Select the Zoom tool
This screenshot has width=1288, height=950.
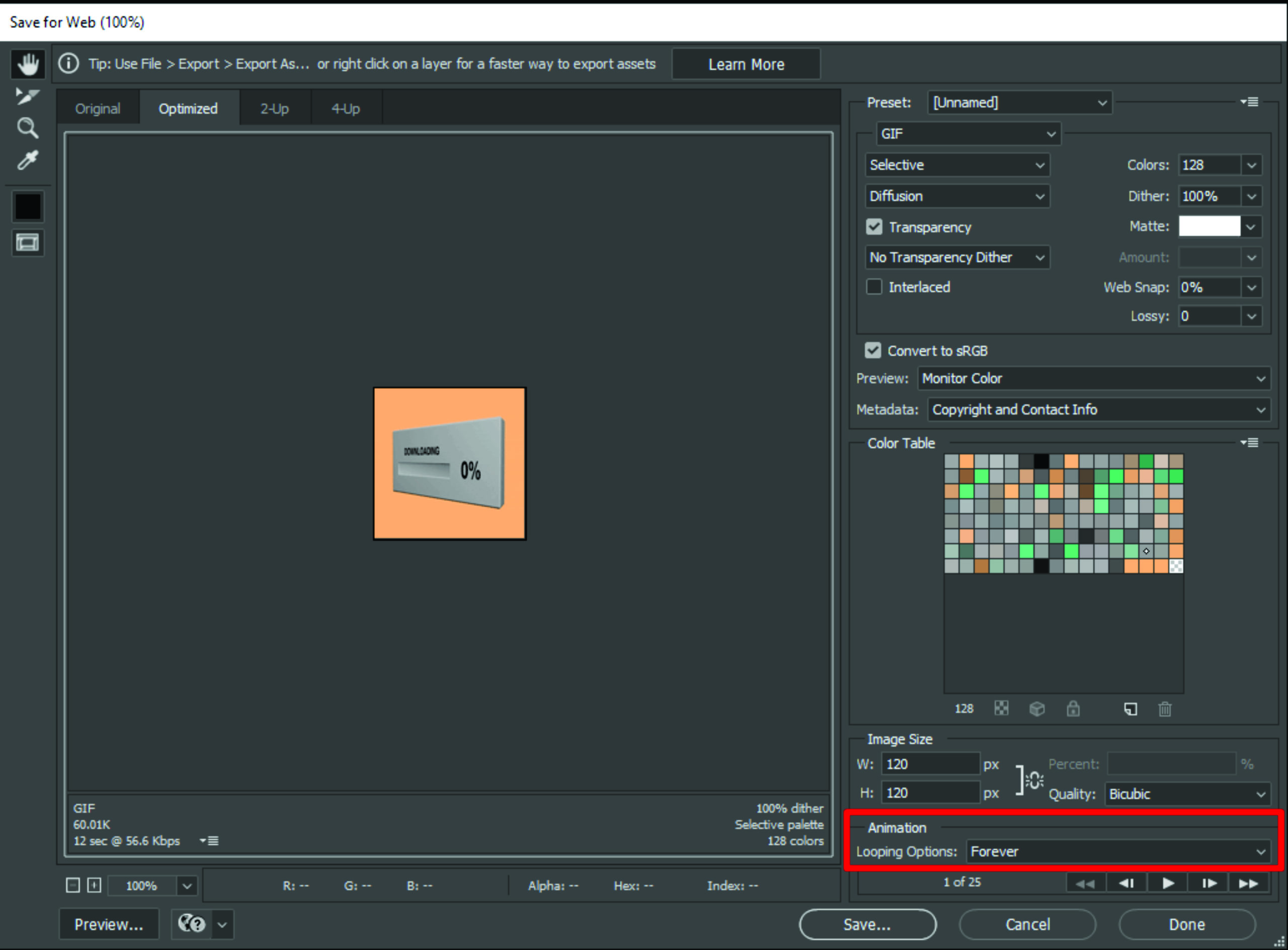click(27, 128)
